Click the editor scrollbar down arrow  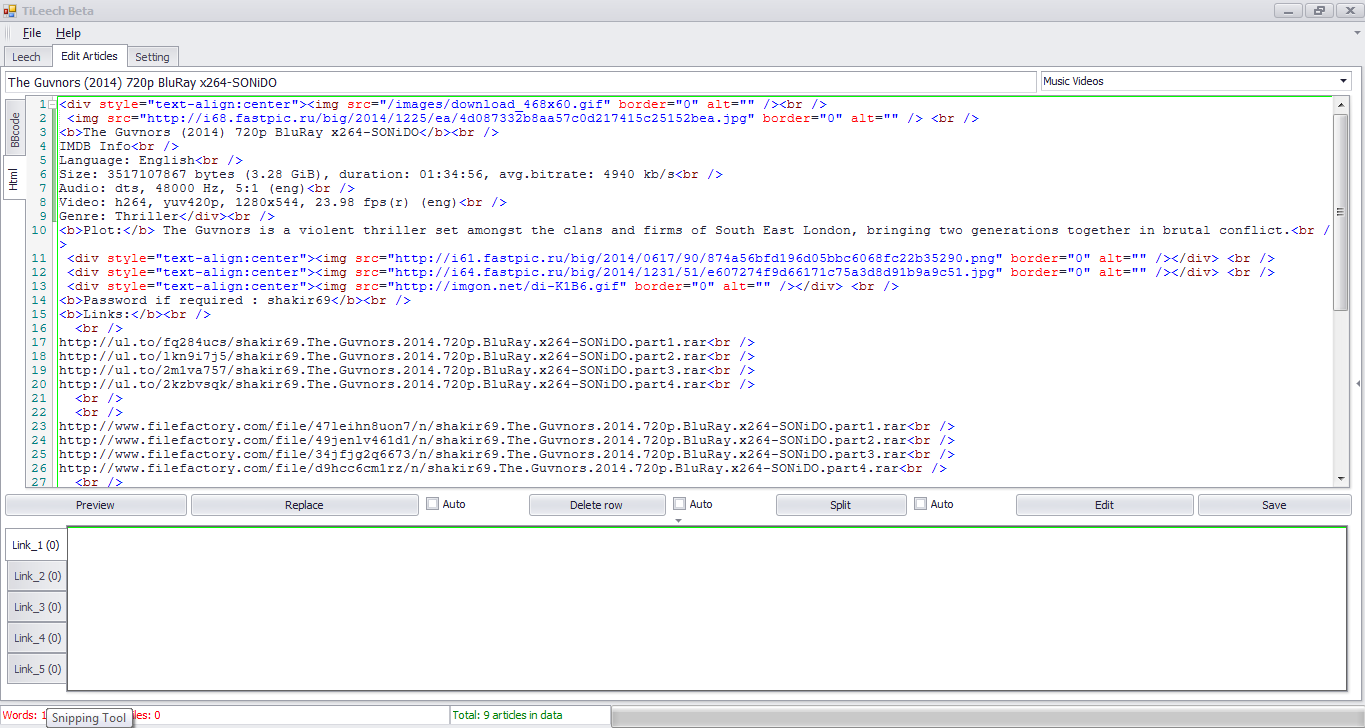click(x=1341, y=479)
